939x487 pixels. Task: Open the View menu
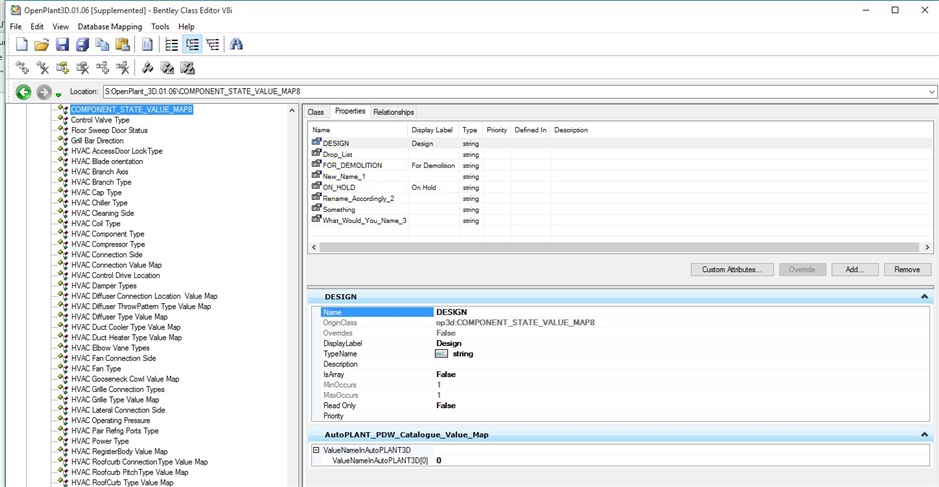click(x=60, y=26)
